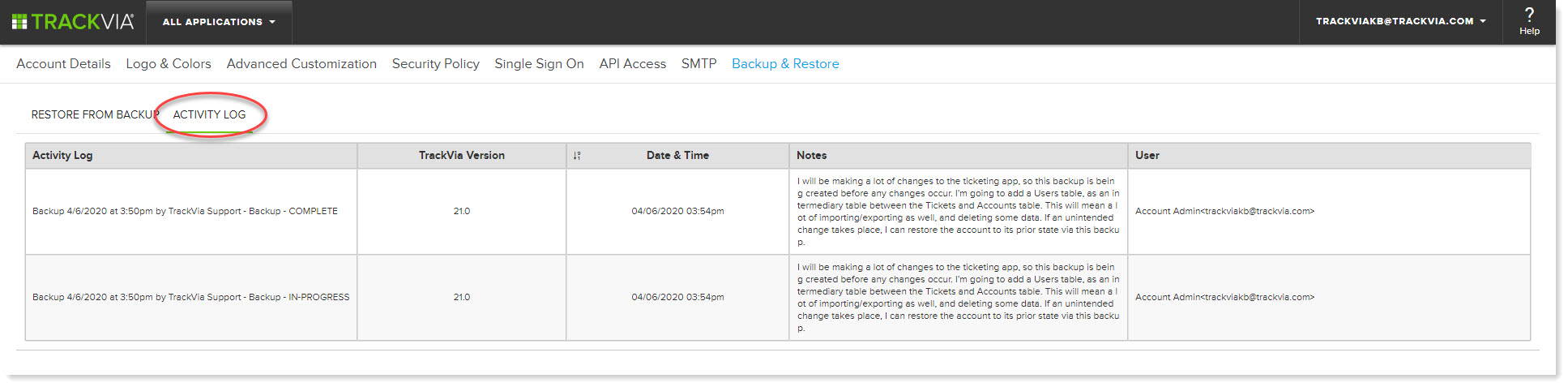1568x387 pixels.
Task: Select the Activity Log subtab
Action: [209, 114]
